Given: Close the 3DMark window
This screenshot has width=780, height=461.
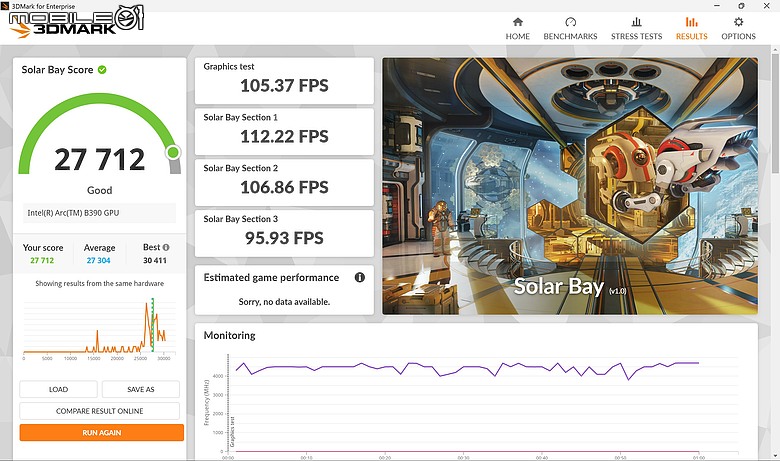Looking at the screenshot, I should coord(767,6).
